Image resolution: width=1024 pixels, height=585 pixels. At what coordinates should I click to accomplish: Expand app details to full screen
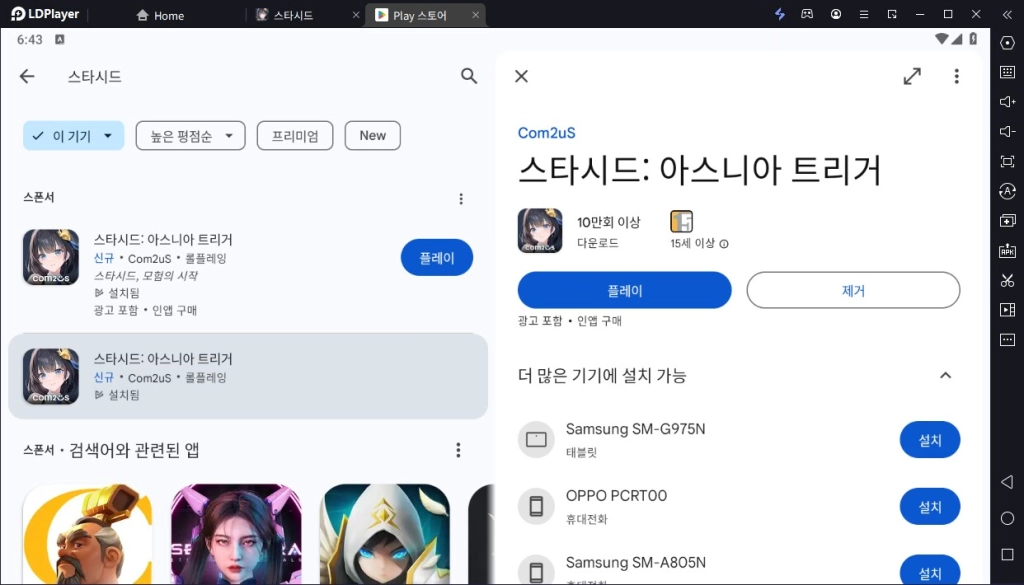[912, 76]
